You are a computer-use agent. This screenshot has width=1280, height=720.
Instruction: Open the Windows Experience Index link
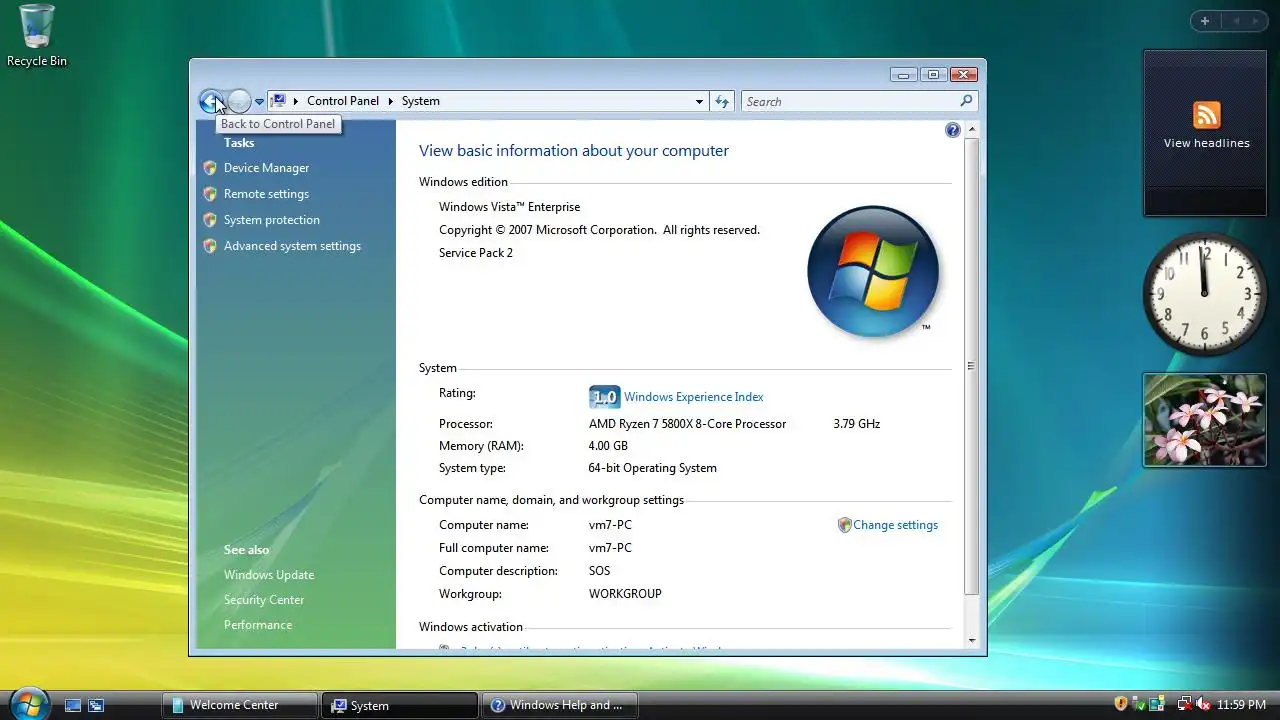pos(693,397)
